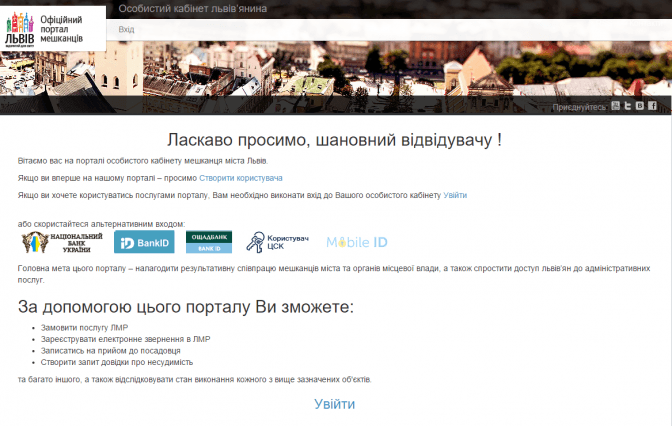The width and height of the screenshot is (672, 426).
Task: Click the Створити користувача link
Action: coord(226,178)
